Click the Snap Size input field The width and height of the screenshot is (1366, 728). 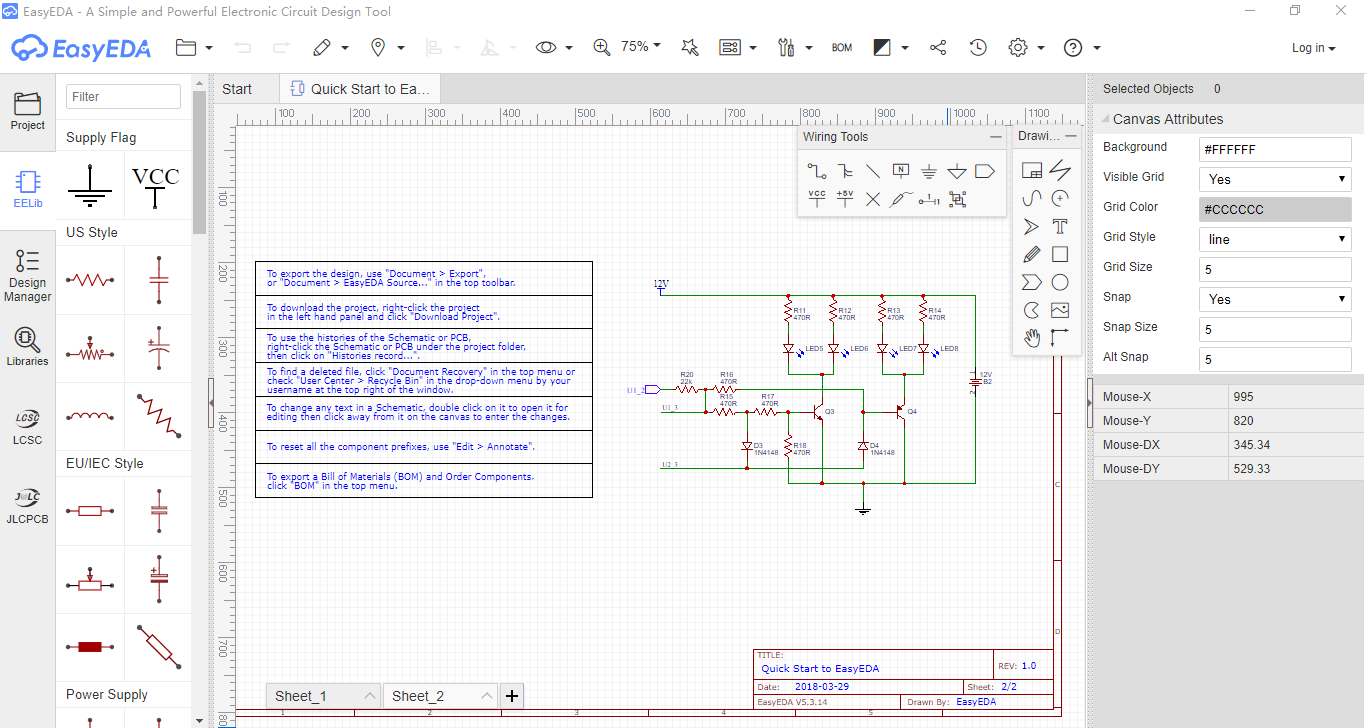(1275, 329)
